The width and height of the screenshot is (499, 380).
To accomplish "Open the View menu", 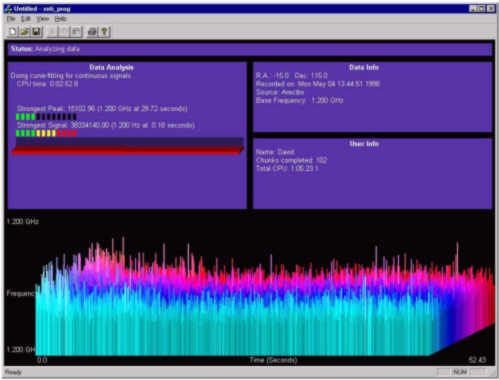I will point(43,19).
